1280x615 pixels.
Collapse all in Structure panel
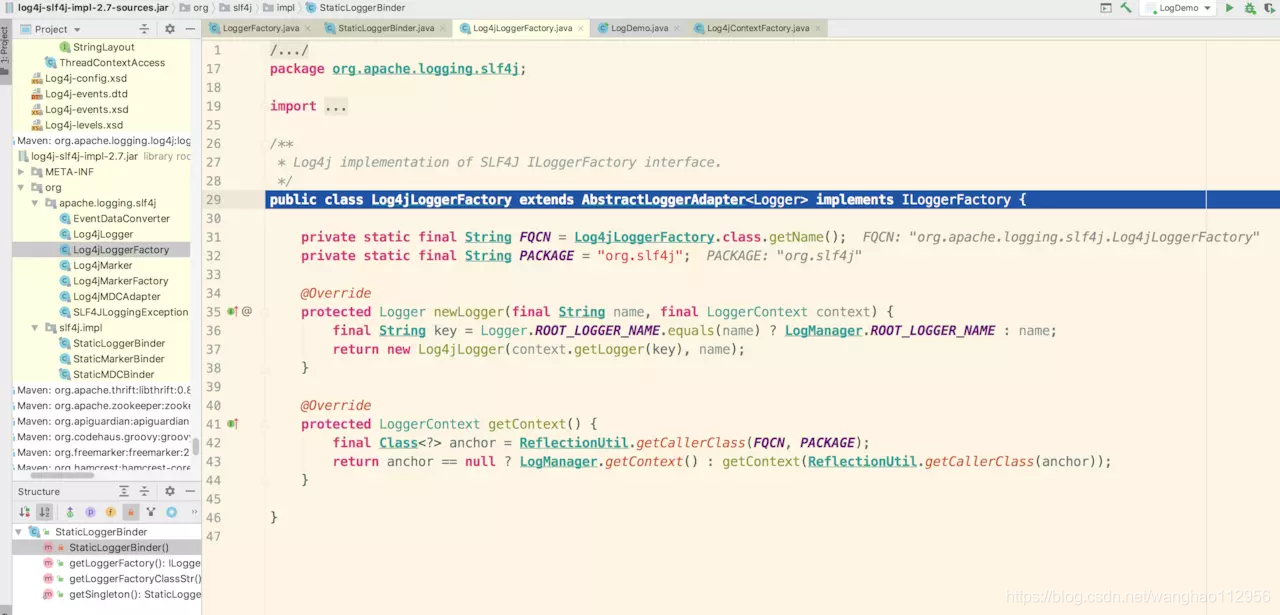coord(144,491)
